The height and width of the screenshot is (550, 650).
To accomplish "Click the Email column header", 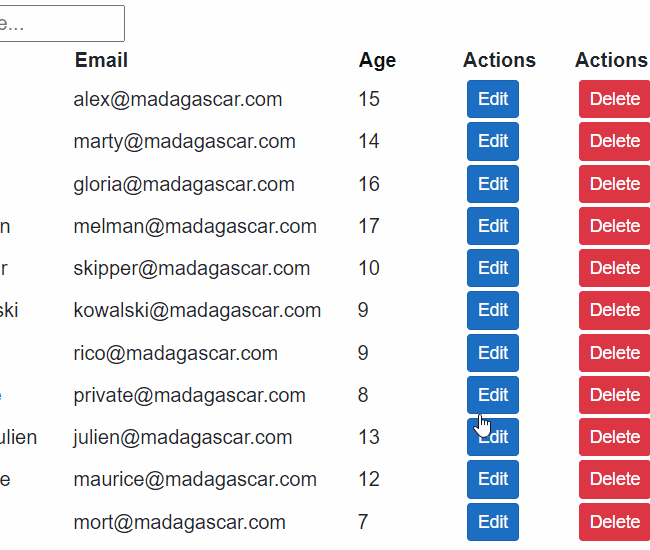I will click(101, 60).
